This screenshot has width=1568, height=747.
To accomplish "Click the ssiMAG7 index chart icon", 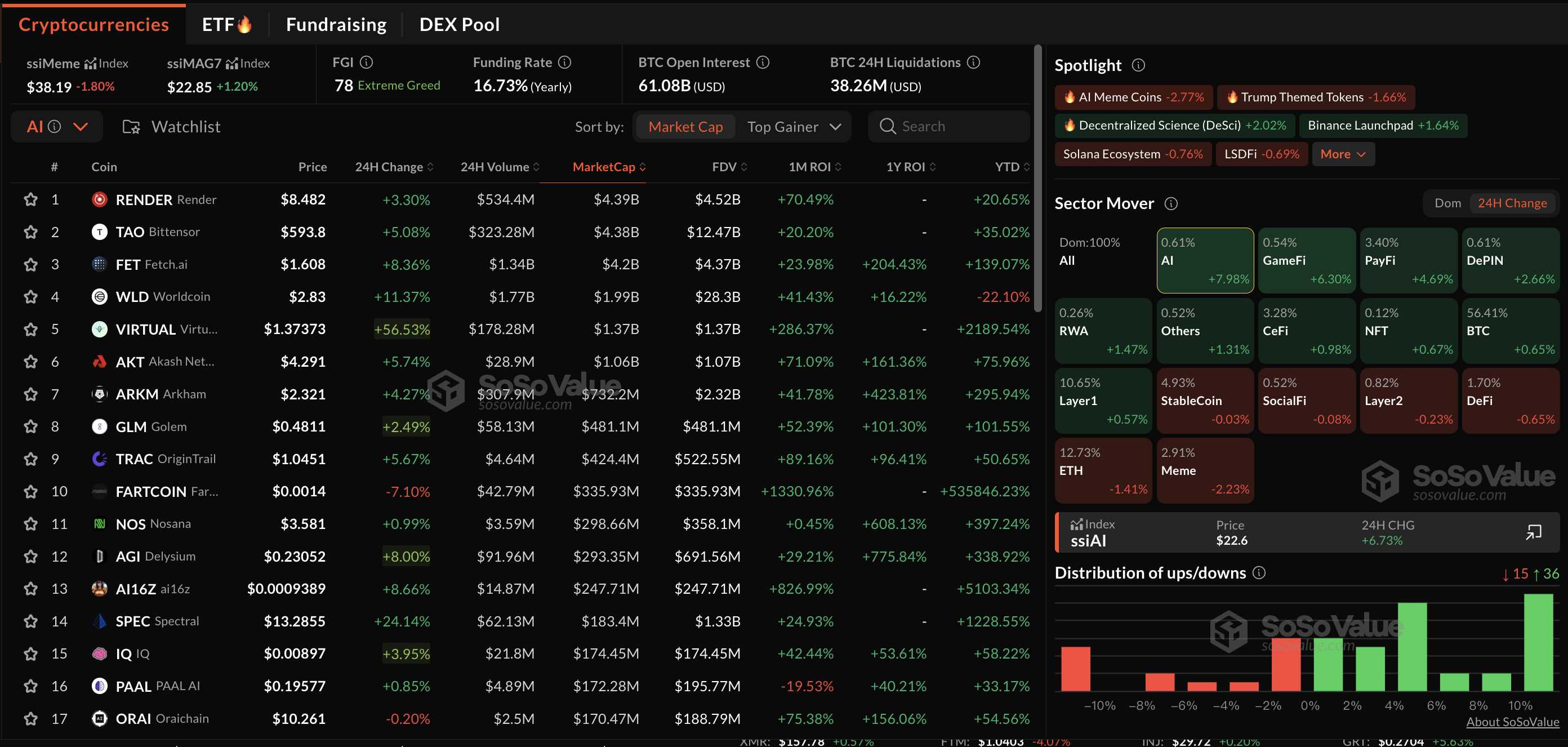I will pos(232,63).
